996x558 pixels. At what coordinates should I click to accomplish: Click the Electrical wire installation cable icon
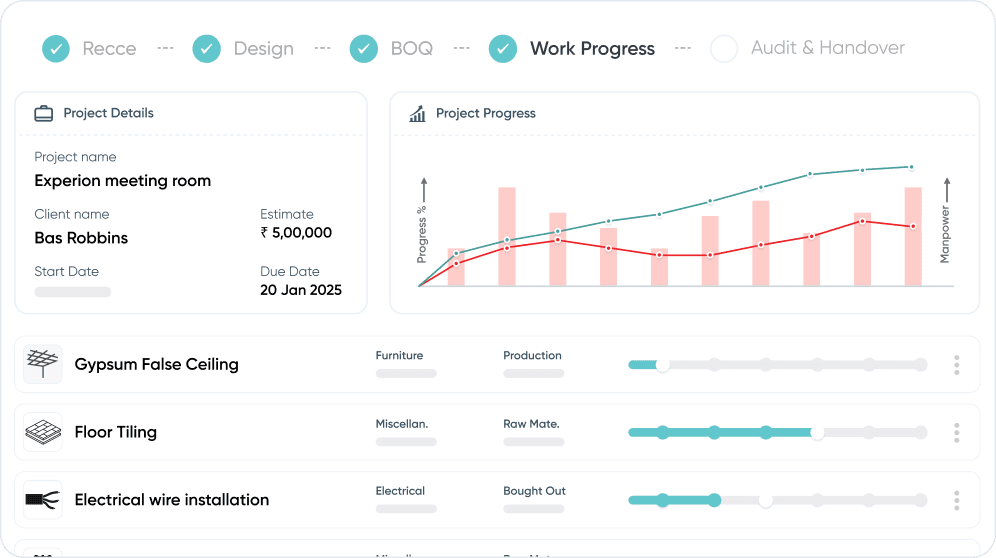click(42, 499)
